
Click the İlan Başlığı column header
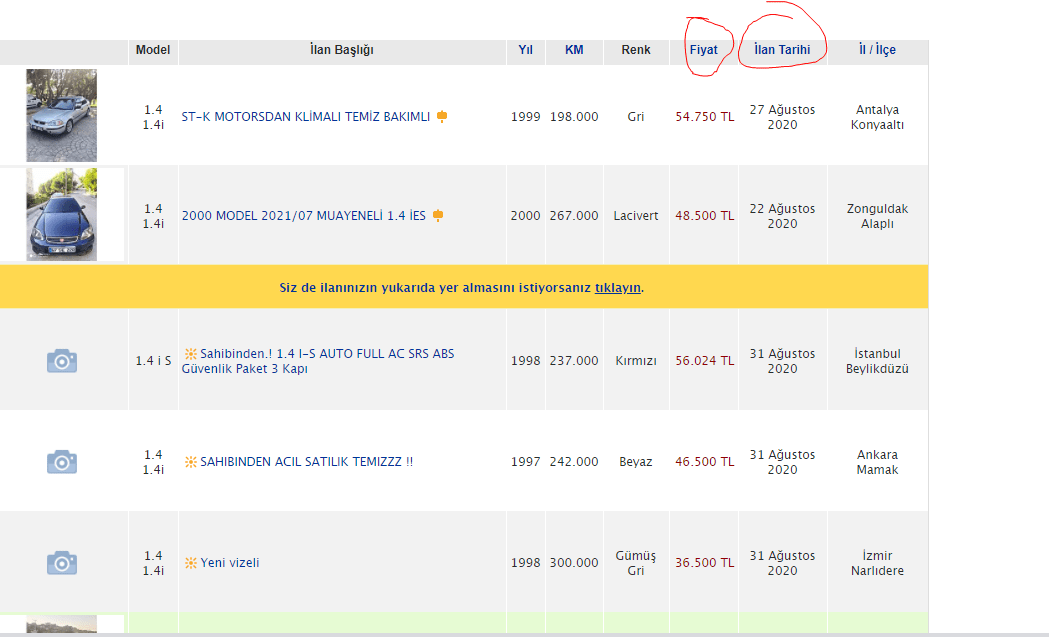coord(342,50)
